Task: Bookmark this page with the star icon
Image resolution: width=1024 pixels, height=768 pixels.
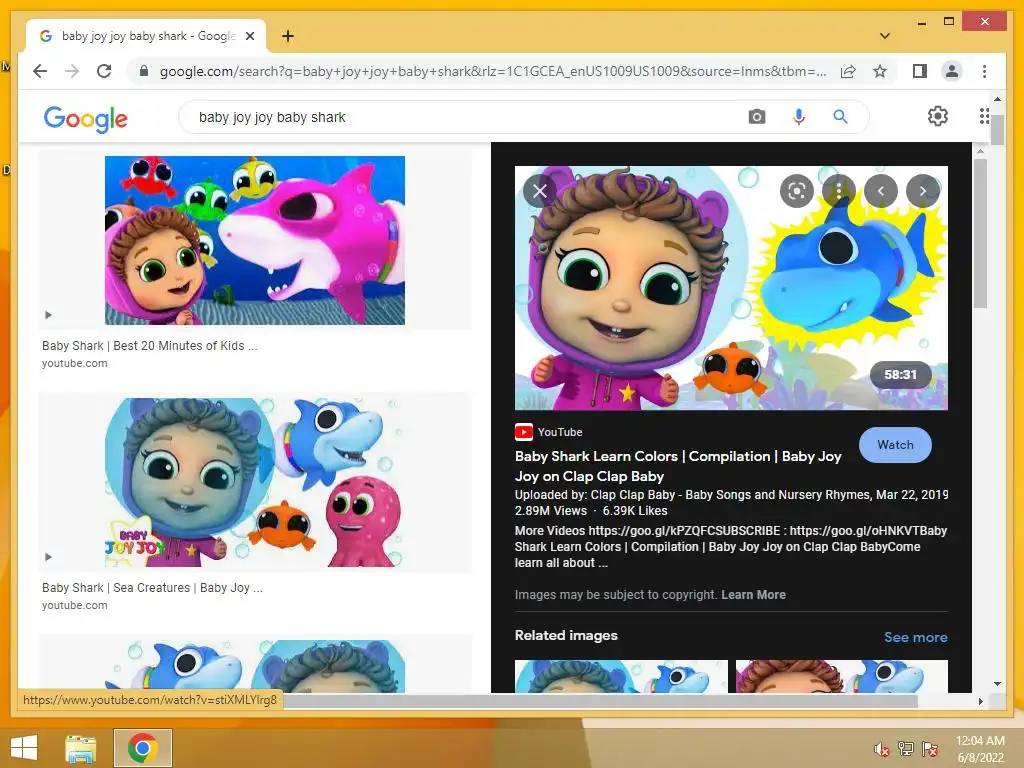Action: (880, 71)
